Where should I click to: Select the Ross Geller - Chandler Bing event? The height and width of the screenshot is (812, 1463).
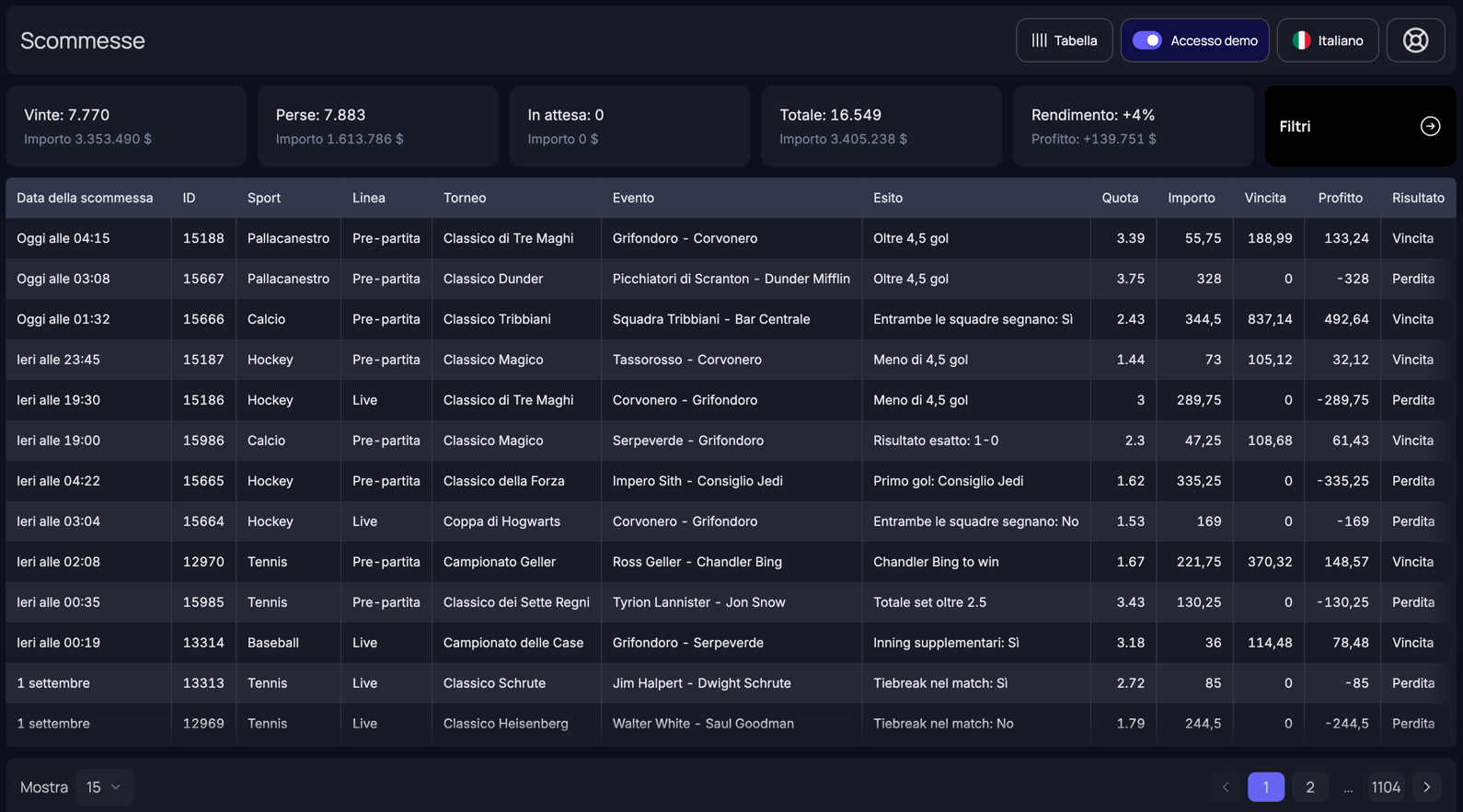click(697, 562)
